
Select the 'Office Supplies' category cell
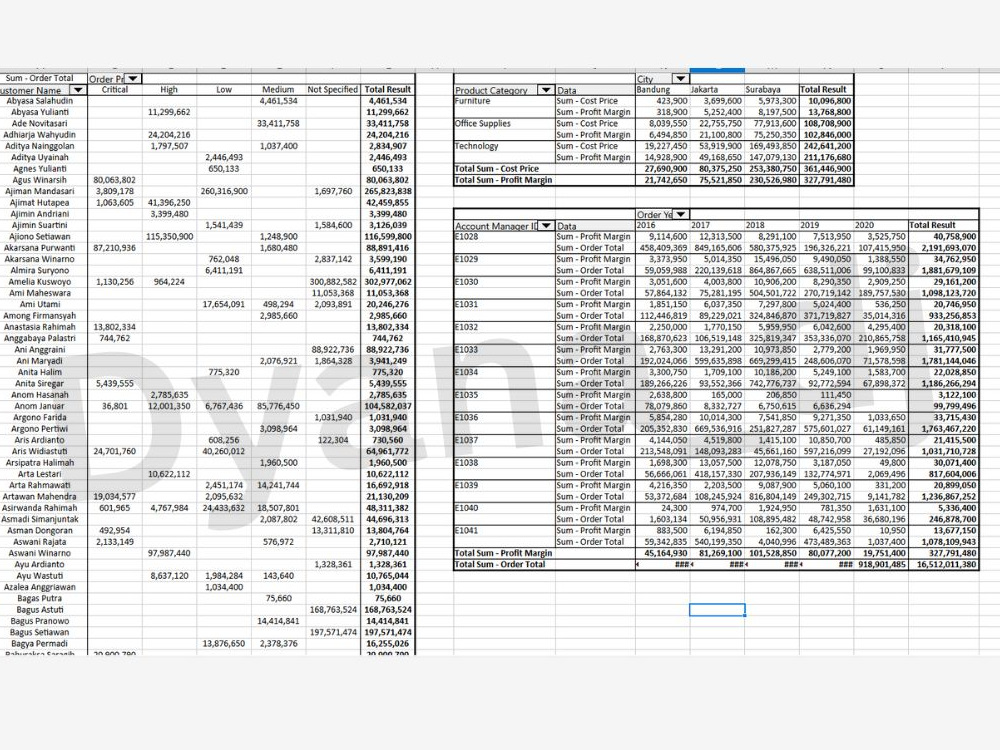504,124
